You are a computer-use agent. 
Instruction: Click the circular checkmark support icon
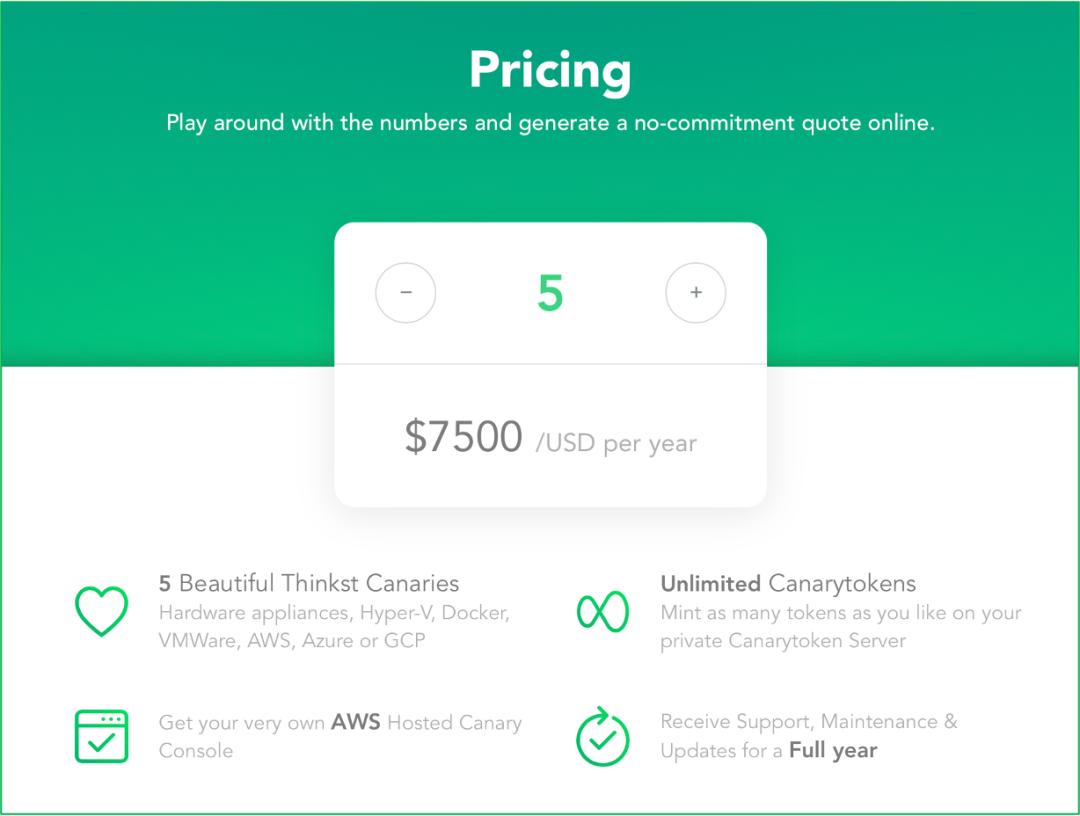[x=603, y=737]
